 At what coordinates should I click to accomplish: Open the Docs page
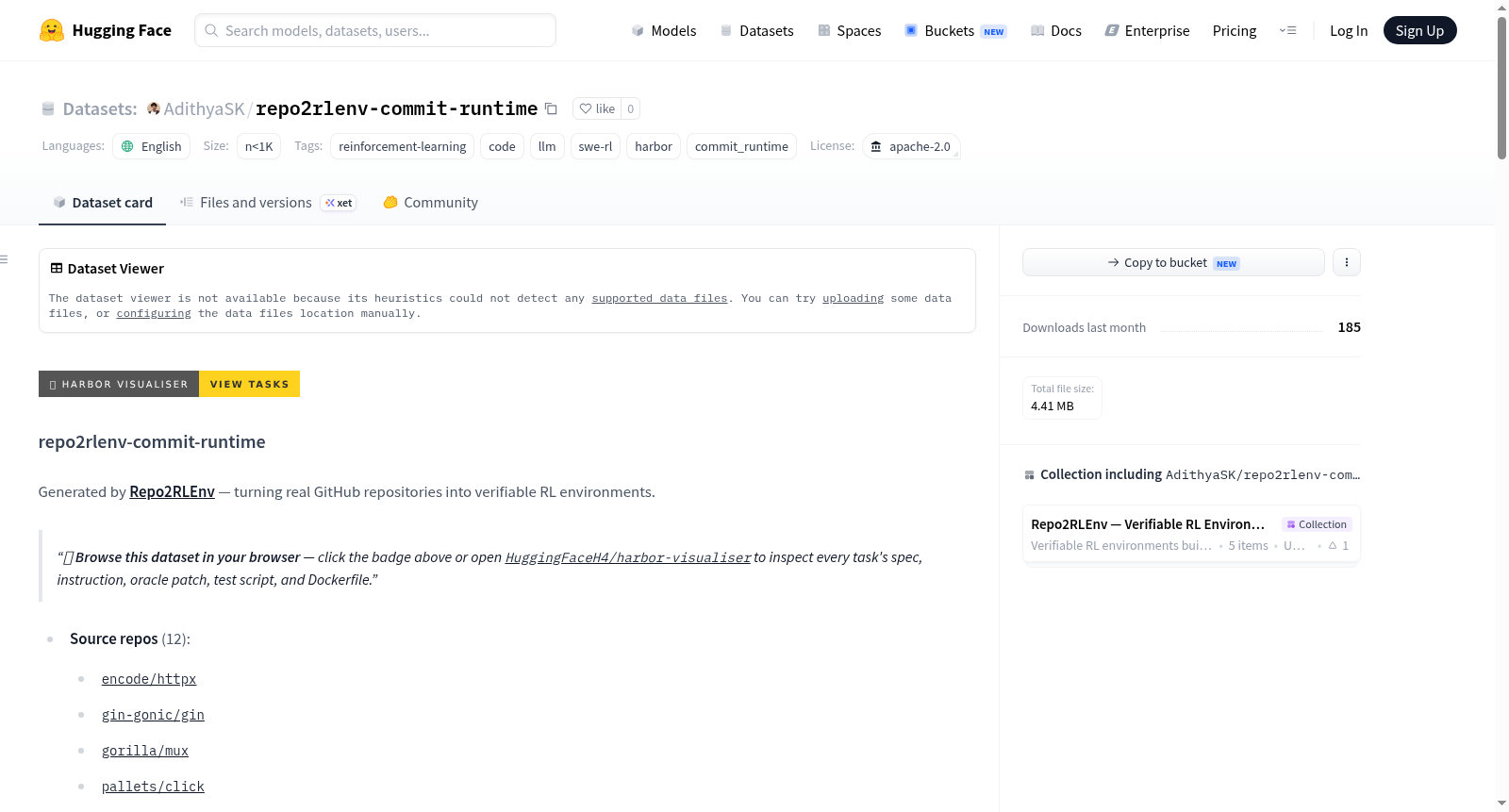pos(1056,30)
